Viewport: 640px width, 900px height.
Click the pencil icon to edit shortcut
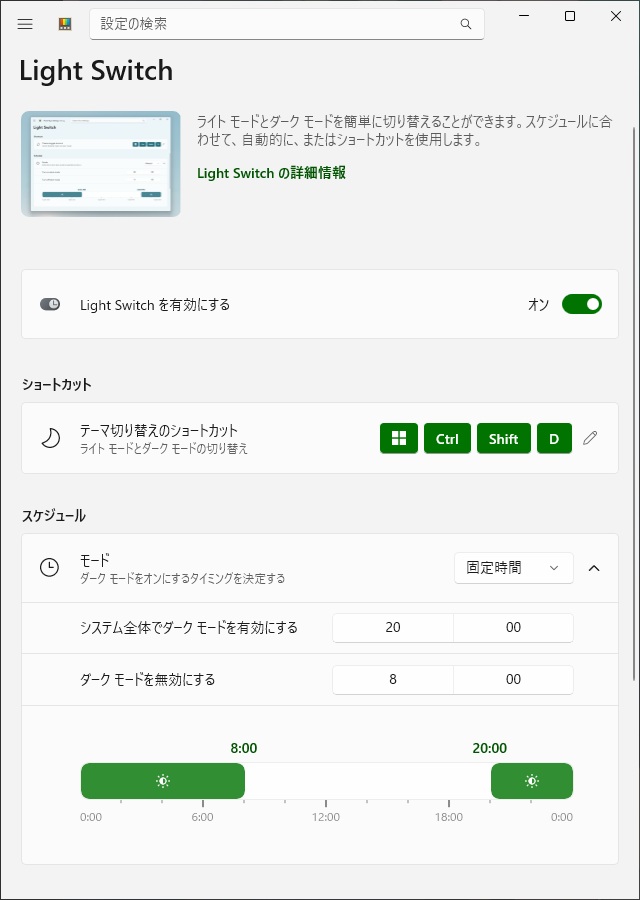(590, 438)
